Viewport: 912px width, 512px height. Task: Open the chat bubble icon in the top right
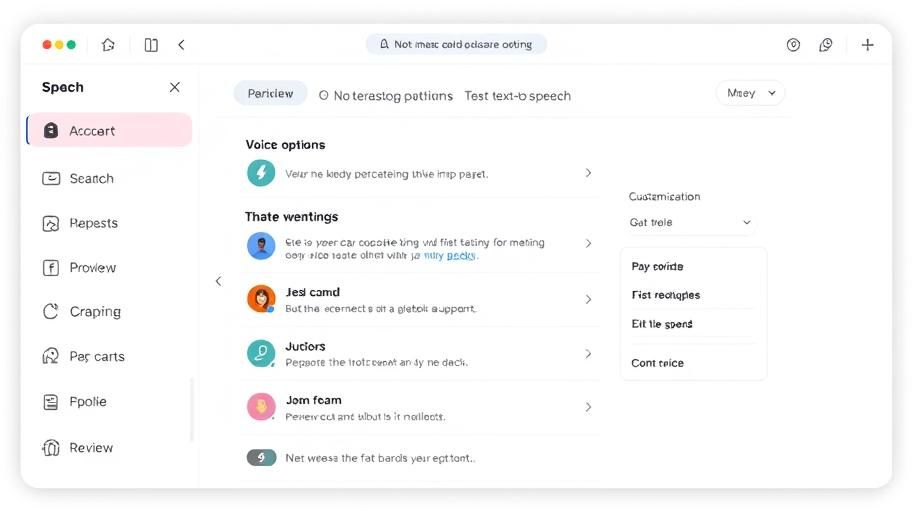(826, 45)
